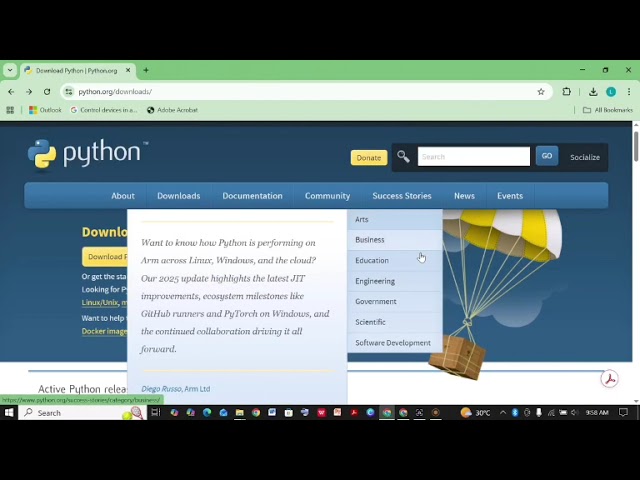The width and height of the screenshot is (640, 480).
Task: Click the browser forward arrow
Action: (29, 92)
